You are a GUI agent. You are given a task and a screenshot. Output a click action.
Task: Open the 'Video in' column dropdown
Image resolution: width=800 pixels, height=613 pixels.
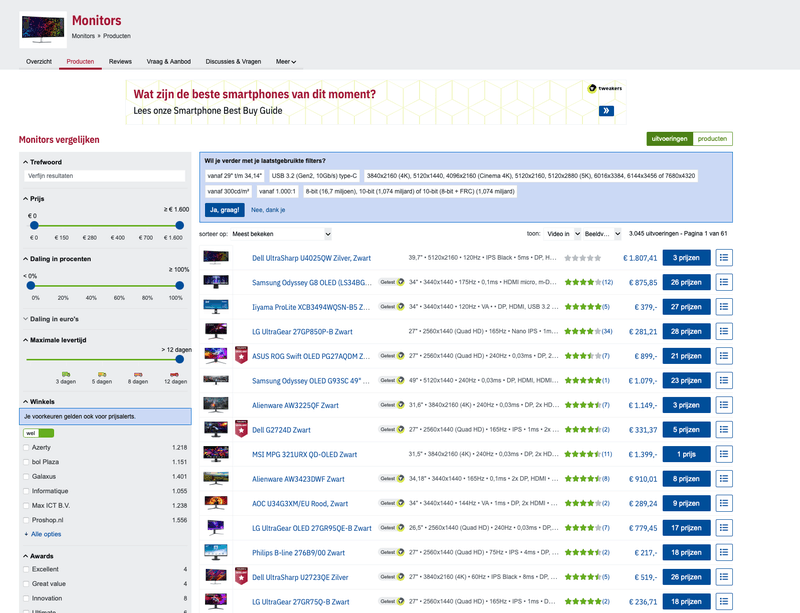coord(563,234)
